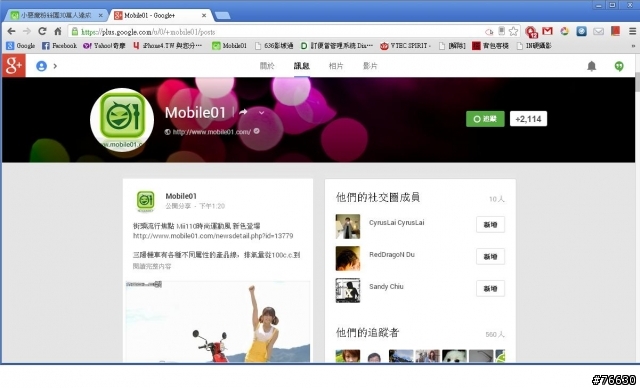Click the share arrow beside Mobile01
The height and width of the screenshot is (388, 640).
coord(243,112)
